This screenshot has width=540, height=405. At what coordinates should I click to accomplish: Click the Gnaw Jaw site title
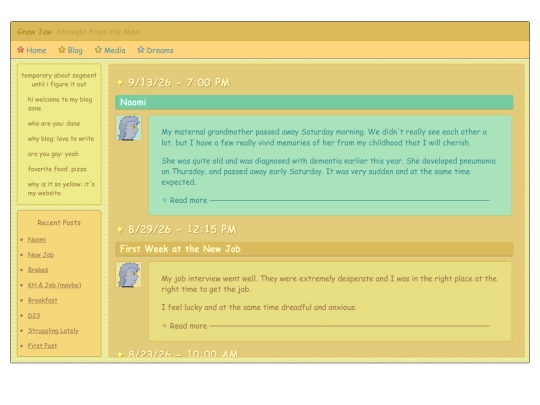coord(34,32)
